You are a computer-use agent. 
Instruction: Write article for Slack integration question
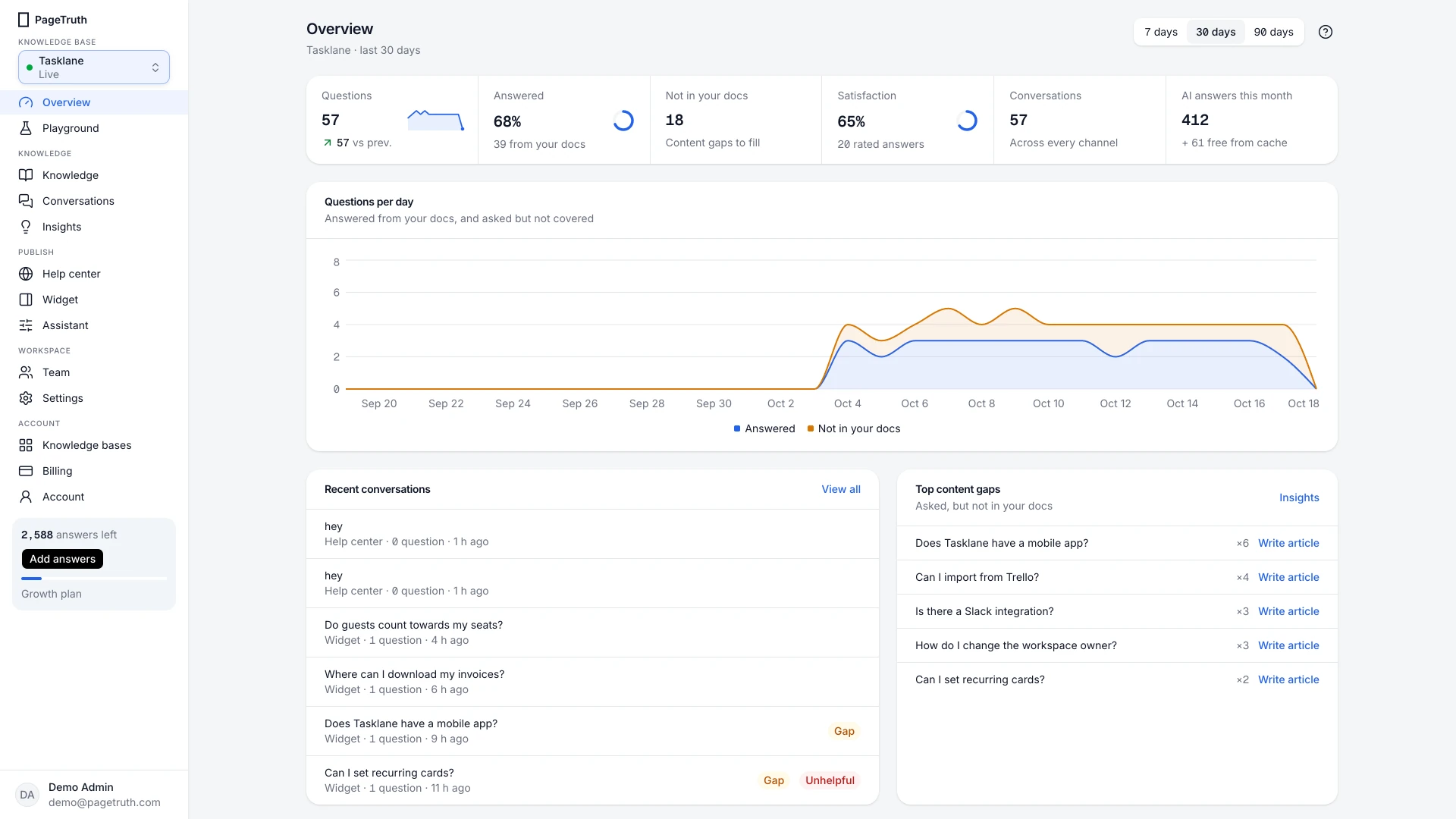click(1288, 611)
